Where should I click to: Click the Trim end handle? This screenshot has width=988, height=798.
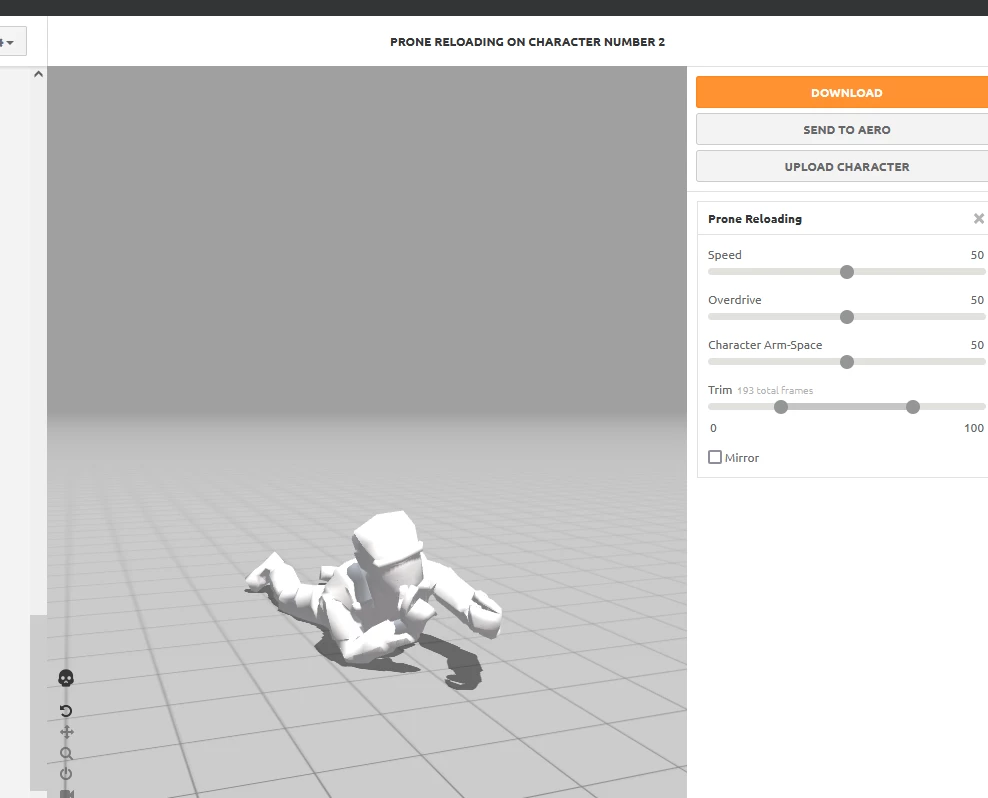coord(912,407)
